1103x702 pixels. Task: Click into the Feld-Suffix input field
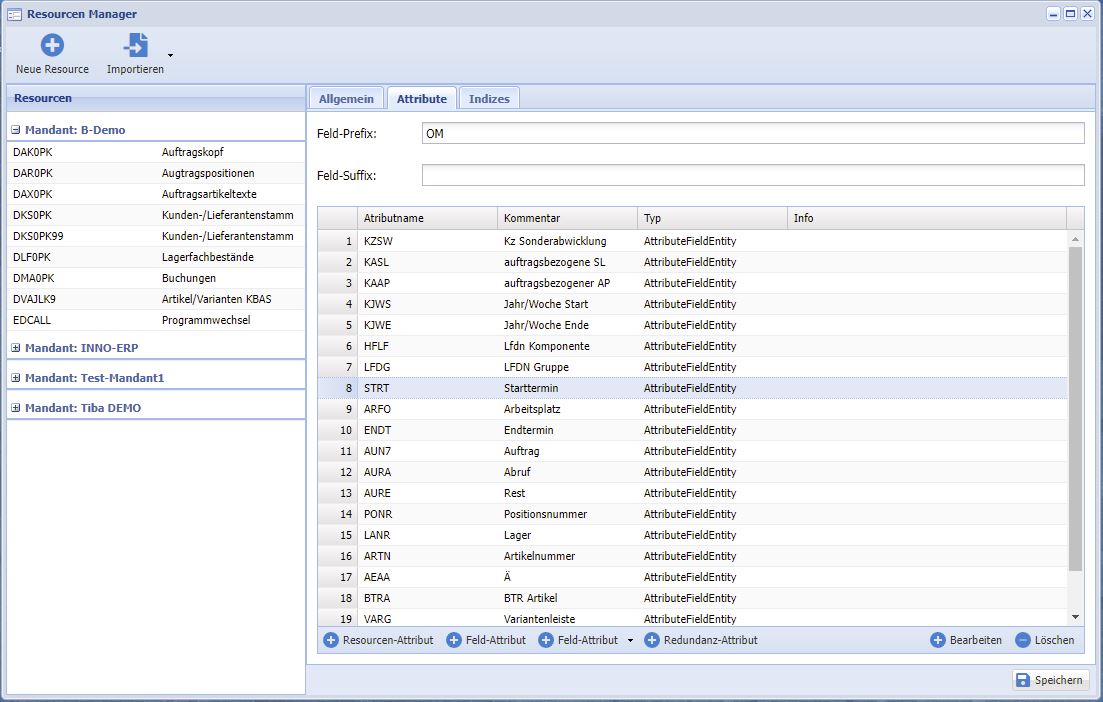click(x=752, y=176)
